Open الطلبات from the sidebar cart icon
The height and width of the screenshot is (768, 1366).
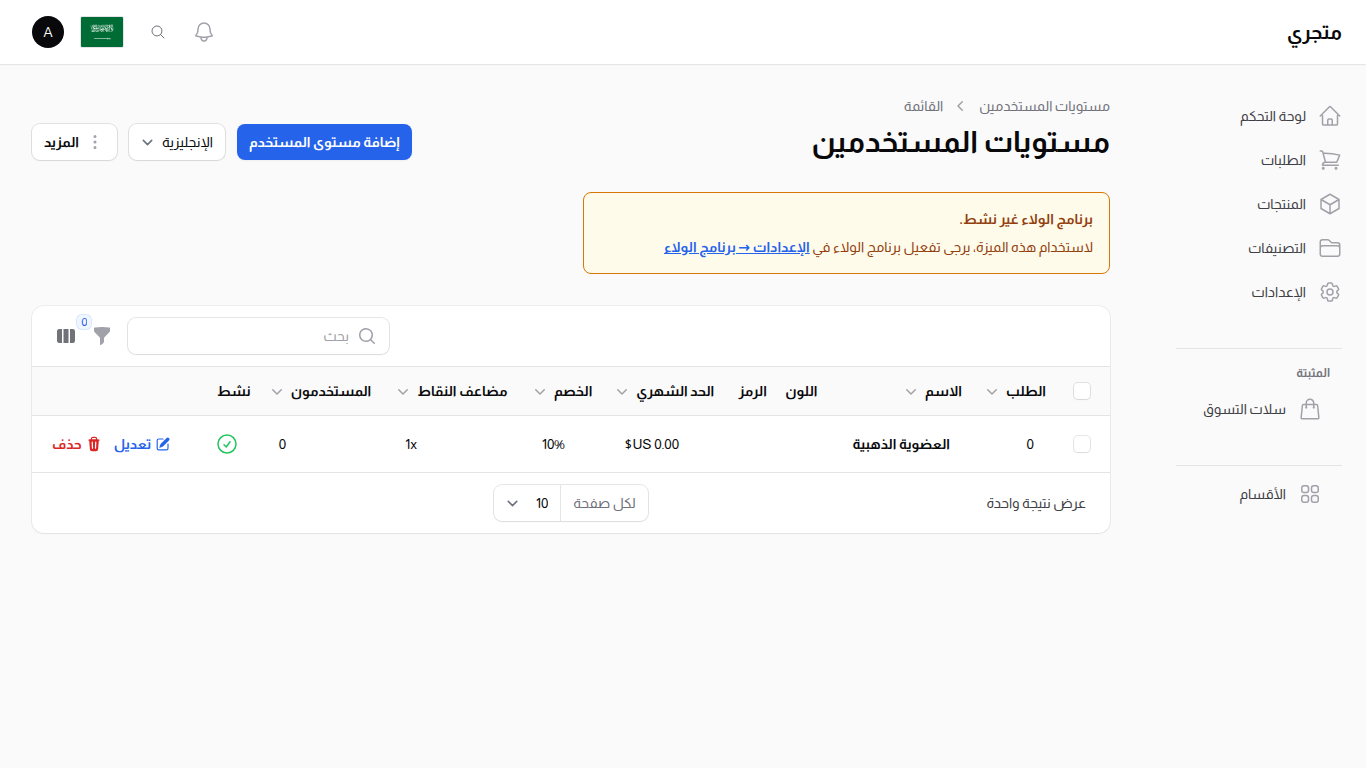pos(1329,160)
